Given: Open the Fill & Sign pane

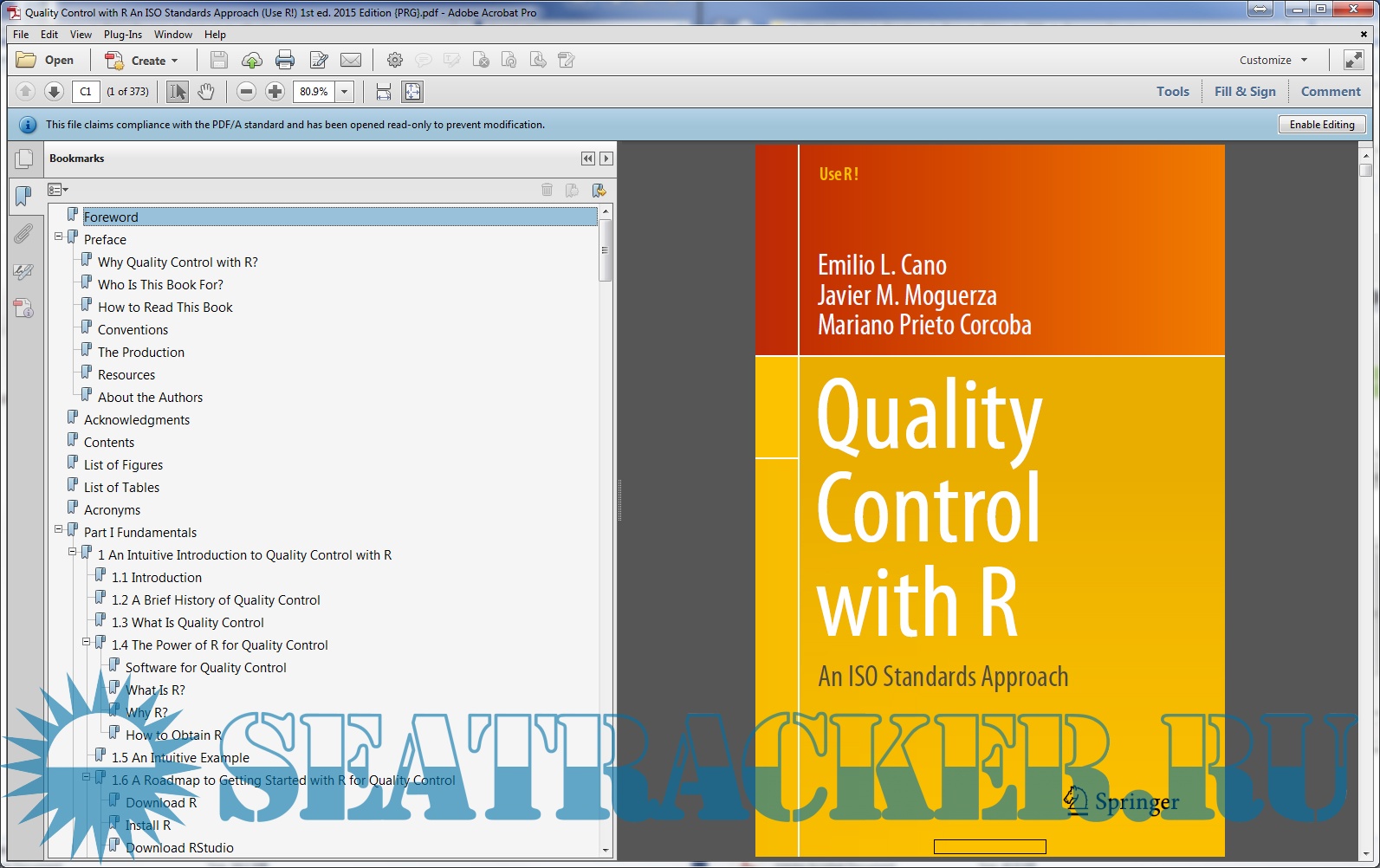Looking at the screenshot, I should click(x=1244, y=91).
